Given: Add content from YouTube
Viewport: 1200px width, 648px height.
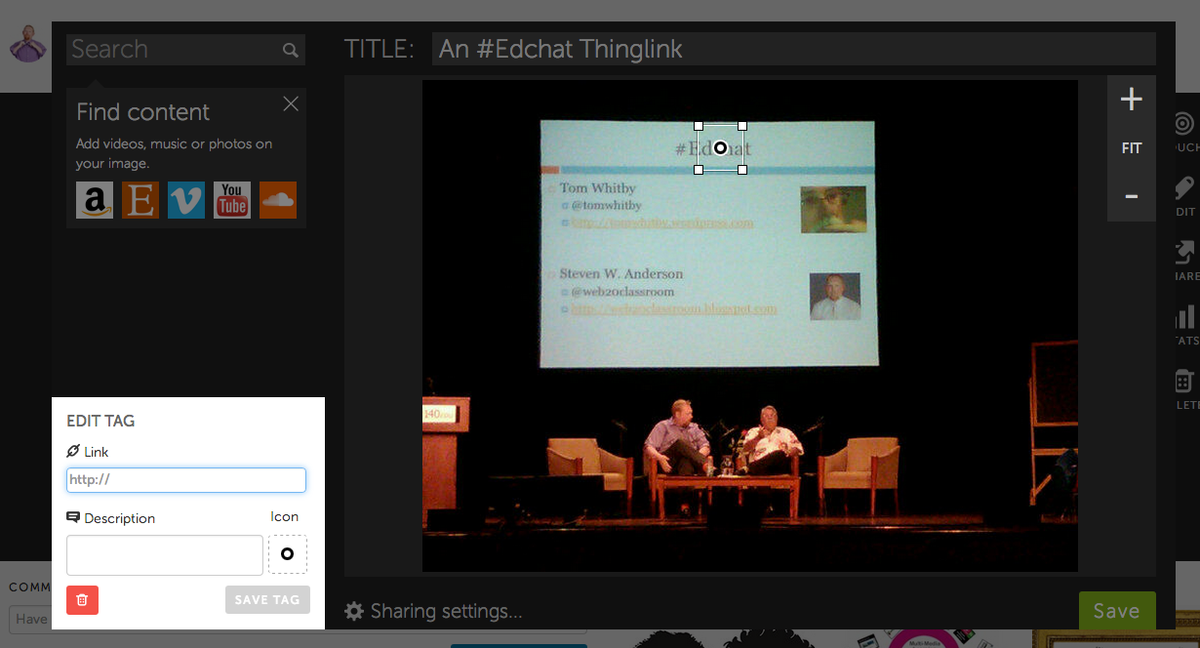Looking at the screenshot, I should (x=231, y=200).
